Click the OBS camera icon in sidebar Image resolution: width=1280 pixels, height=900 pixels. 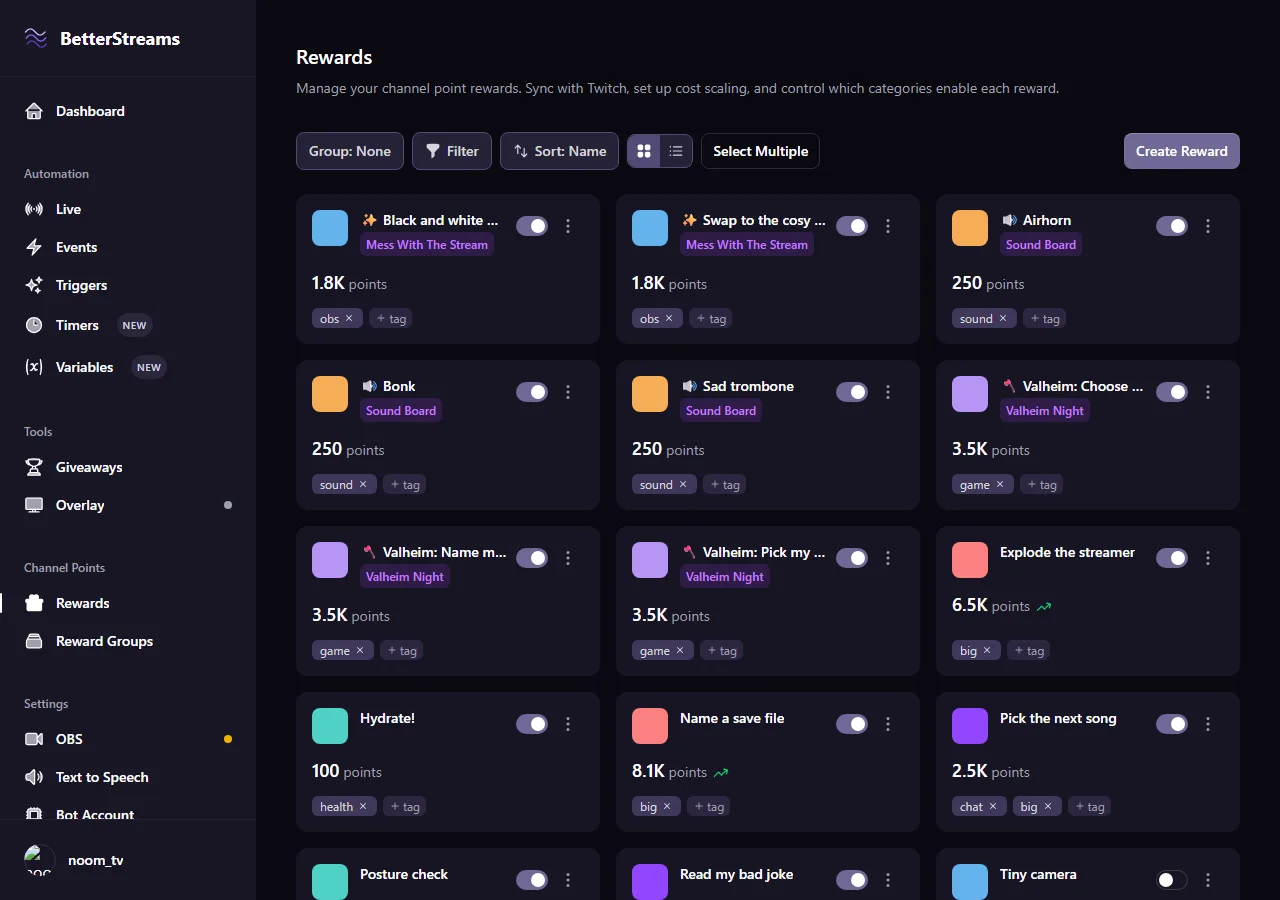34,739
